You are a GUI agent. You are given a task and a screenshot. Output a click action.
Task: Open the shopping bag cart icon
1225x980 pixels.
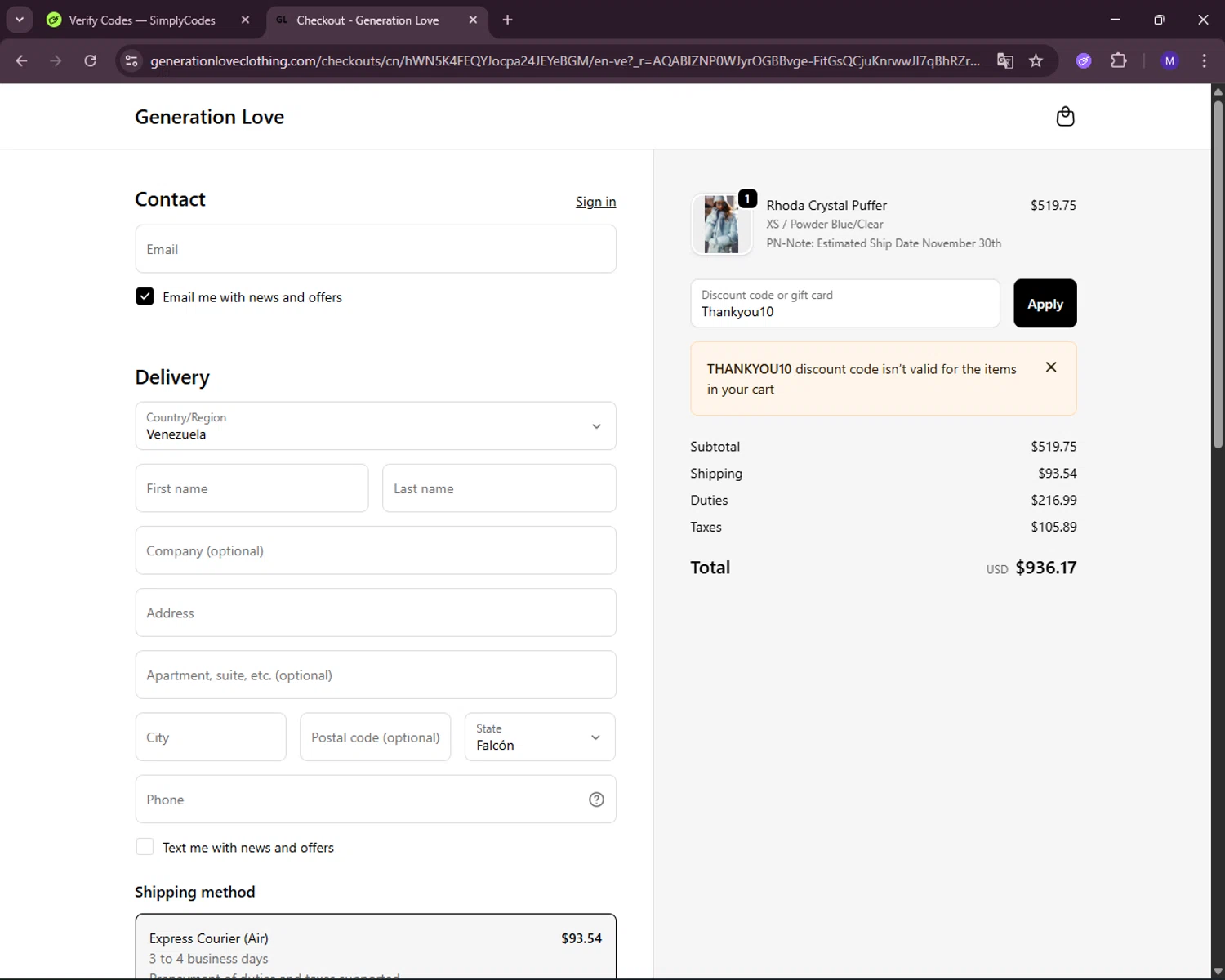point(1065,117)
